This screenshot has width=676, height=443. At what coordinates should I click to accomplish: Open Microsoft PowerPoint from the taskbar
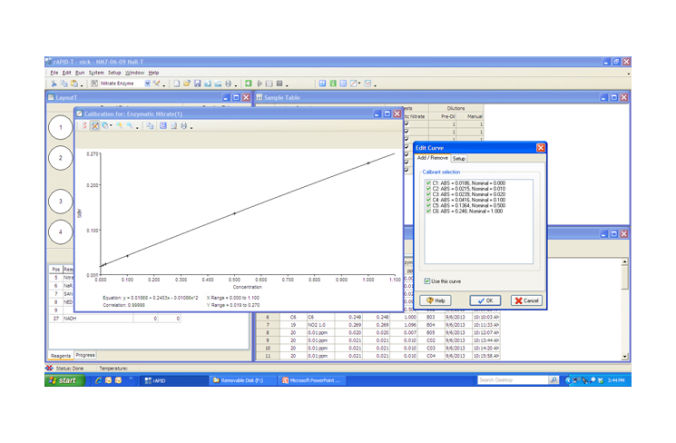pyautogui.click(x=312, y=380)
